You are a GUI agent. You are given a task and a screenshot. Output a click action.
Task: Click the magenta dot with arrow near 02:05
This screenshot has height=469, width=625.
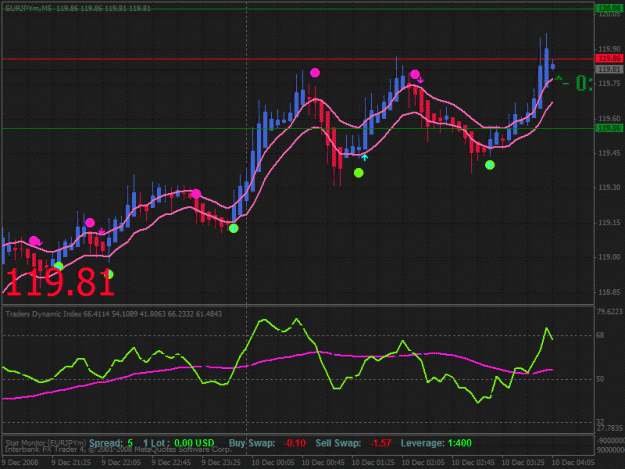coord(415,74)
